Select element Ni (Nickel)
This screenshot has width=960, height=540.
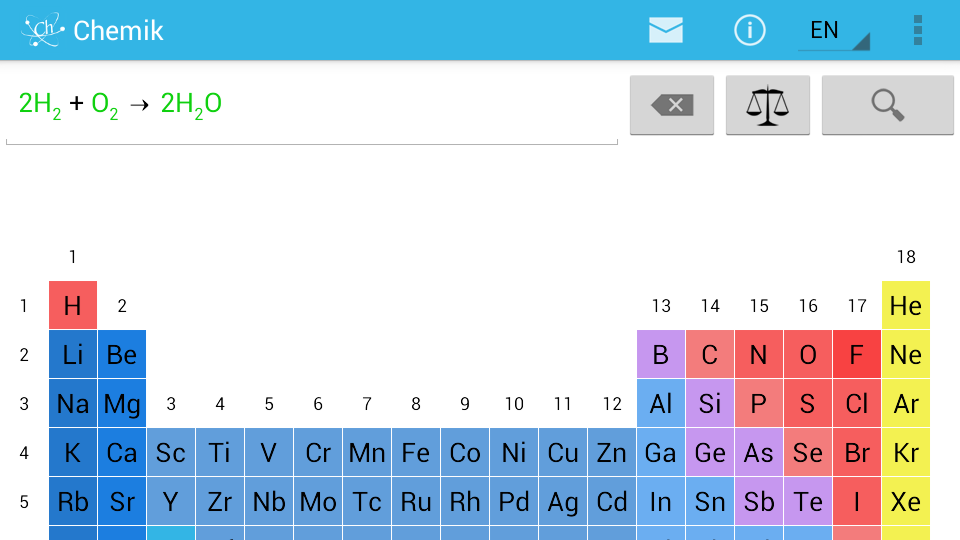[x=514, y=452]
